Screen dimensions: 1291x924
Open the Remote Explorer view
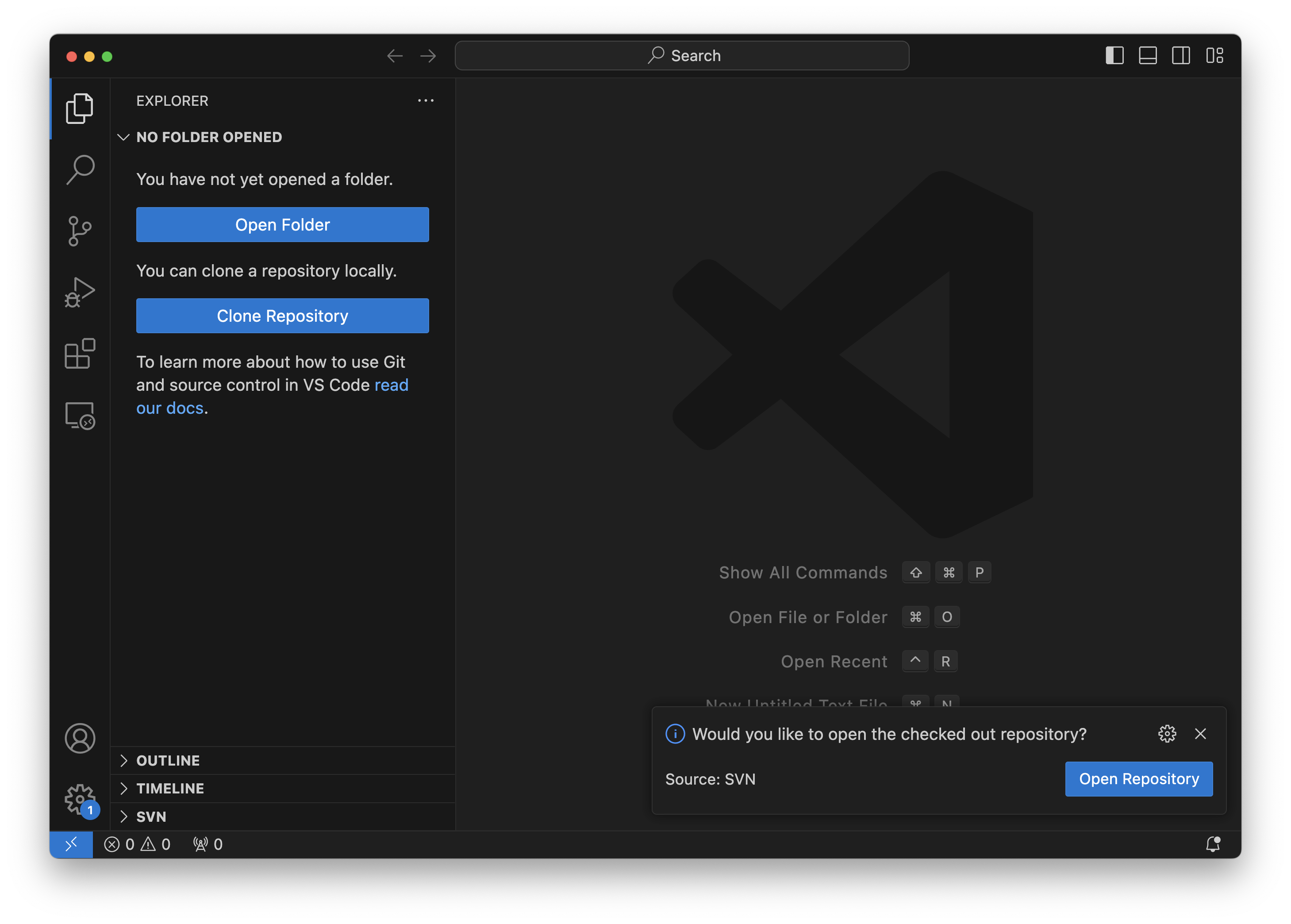(x=79, y=416)
